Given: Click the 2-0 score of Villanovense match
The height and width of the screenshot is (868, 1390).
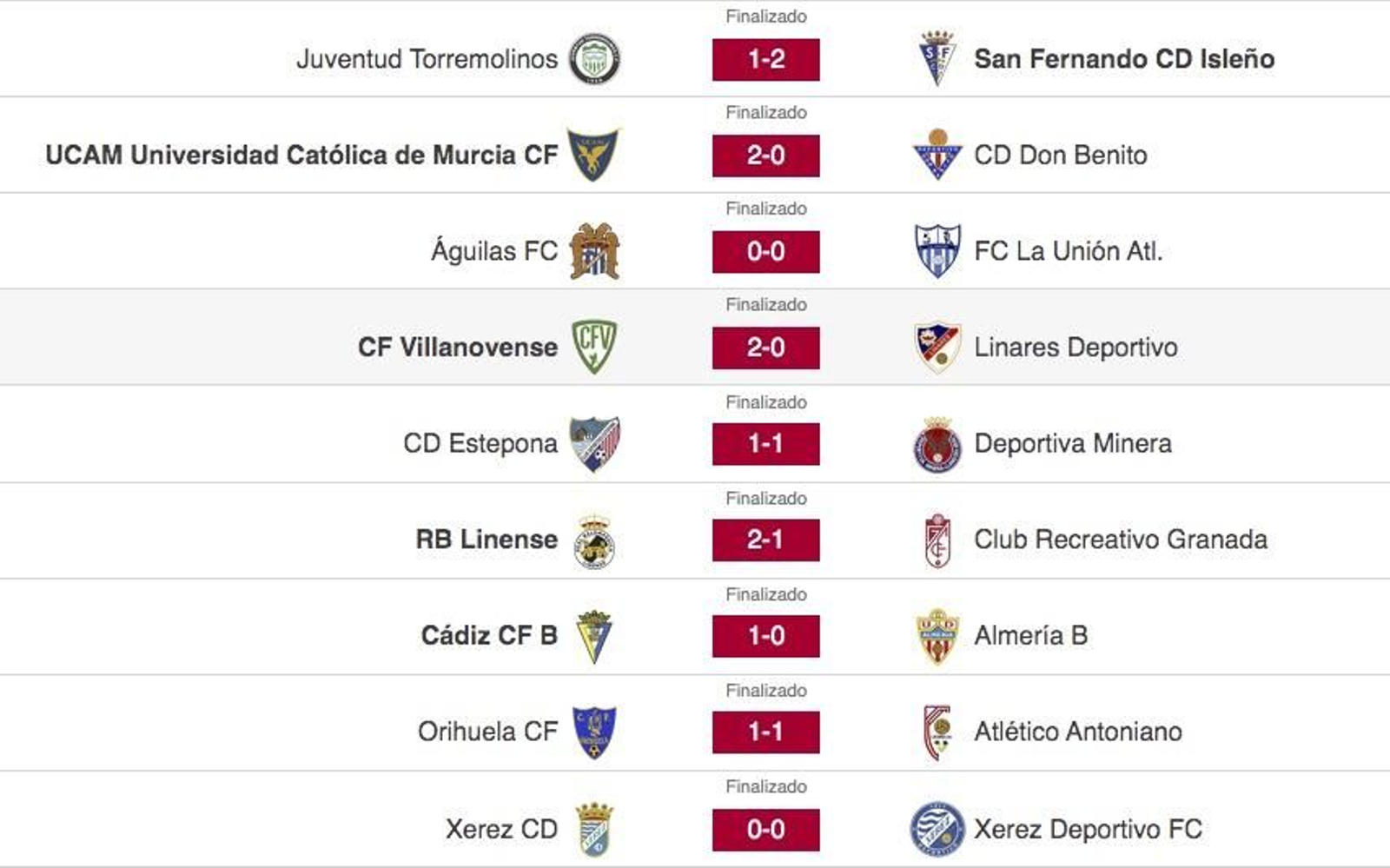Looking at the screenshot, I should coord(766,347).
